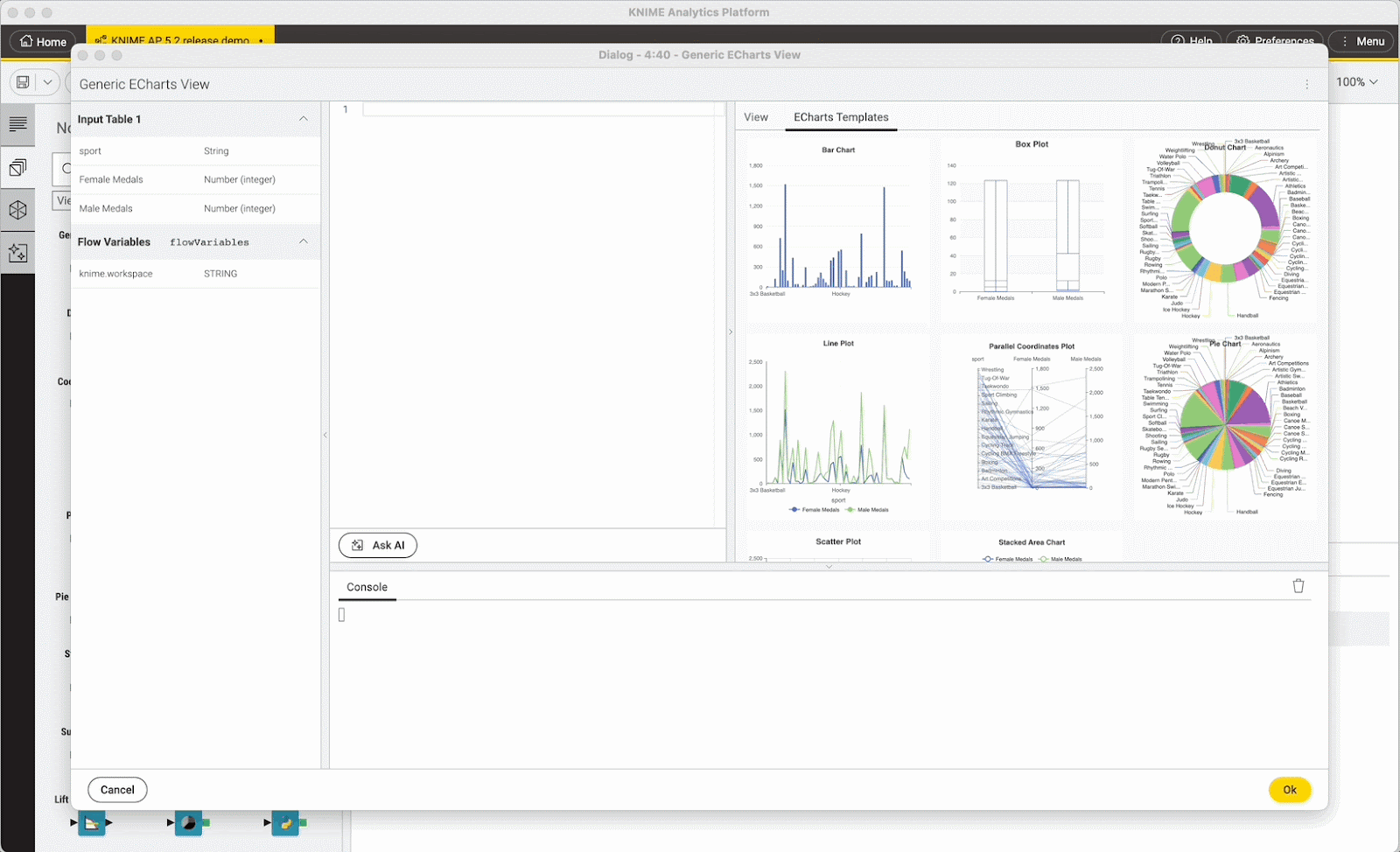Image resolution: width=1400 pixels, height=852 pixels.
Task: Toggle the console panel splitter chevron
Action: [x=829, y=567]
